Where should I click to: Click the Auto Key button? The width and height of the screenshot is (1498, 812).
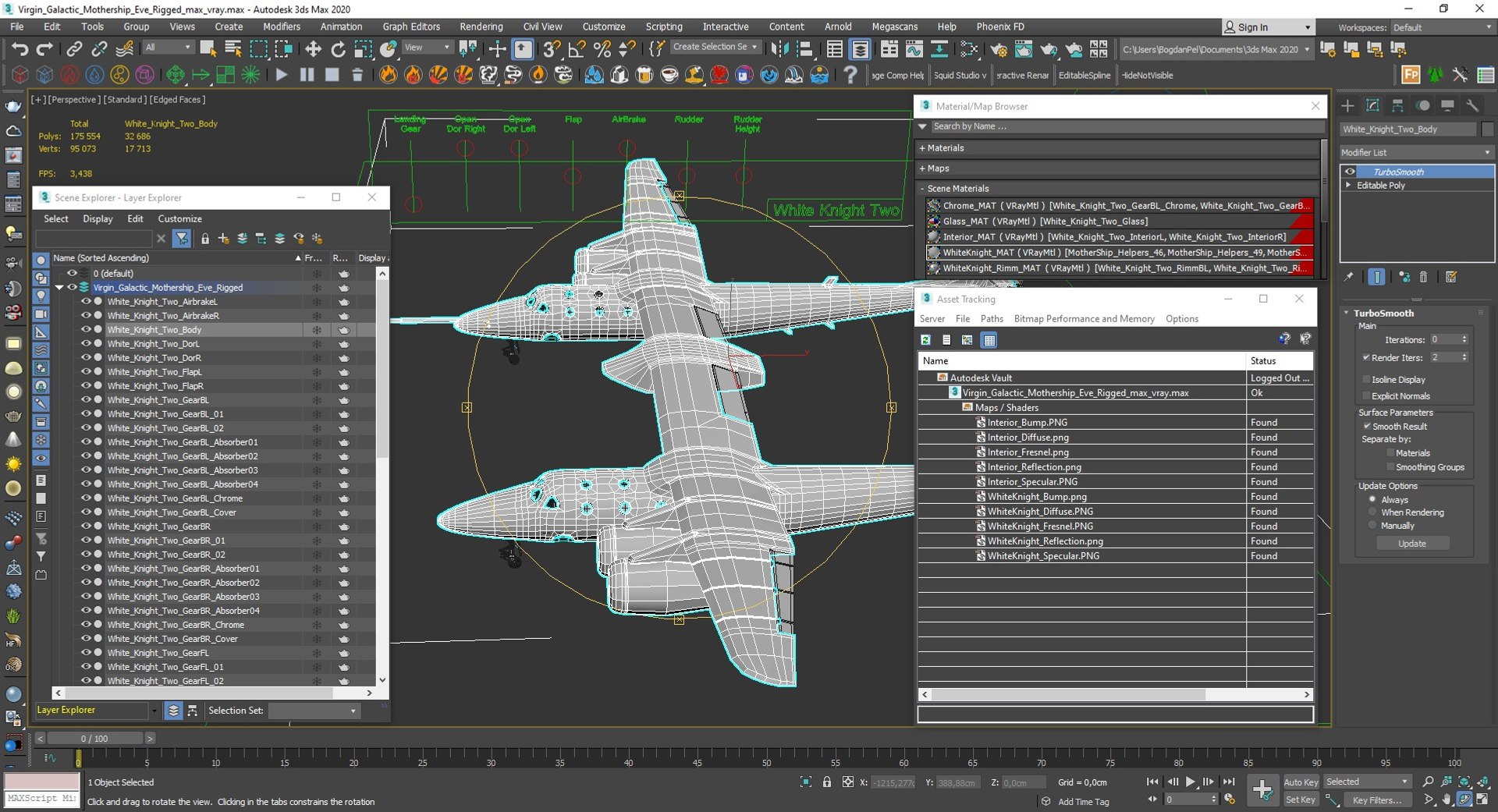pos(1301,782)
